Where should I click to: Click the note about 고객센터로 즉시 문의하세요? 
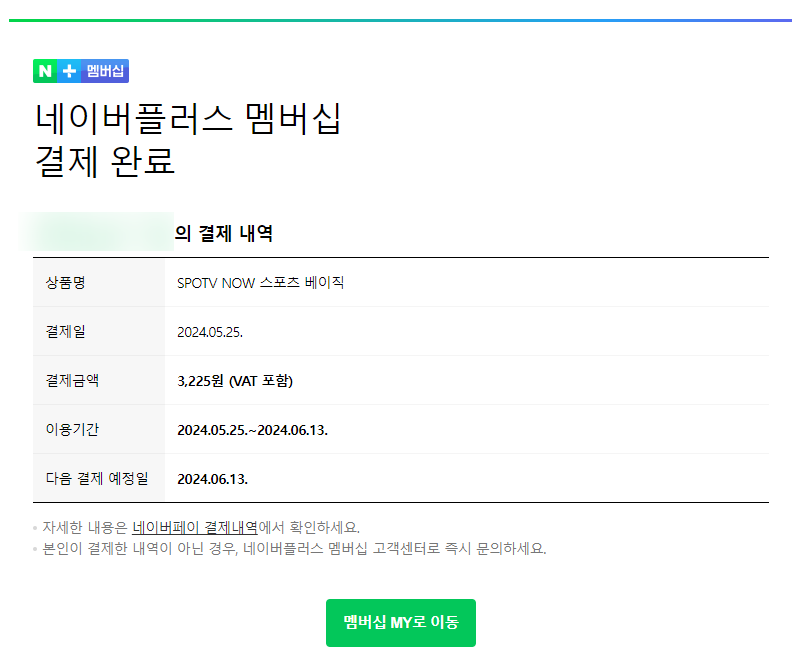pyautogui.click(x=294, y=548)
